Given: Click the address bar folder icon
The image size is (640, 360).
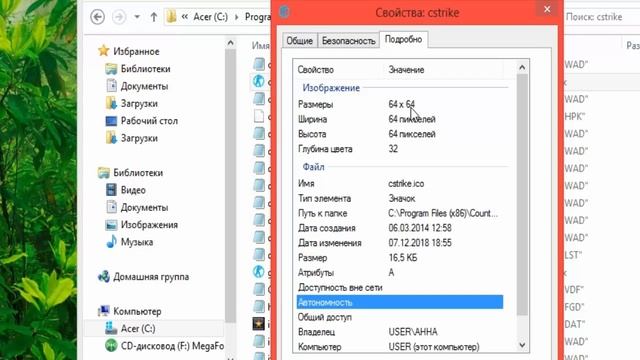Looking at the screenshot, I should pos(171,17).
